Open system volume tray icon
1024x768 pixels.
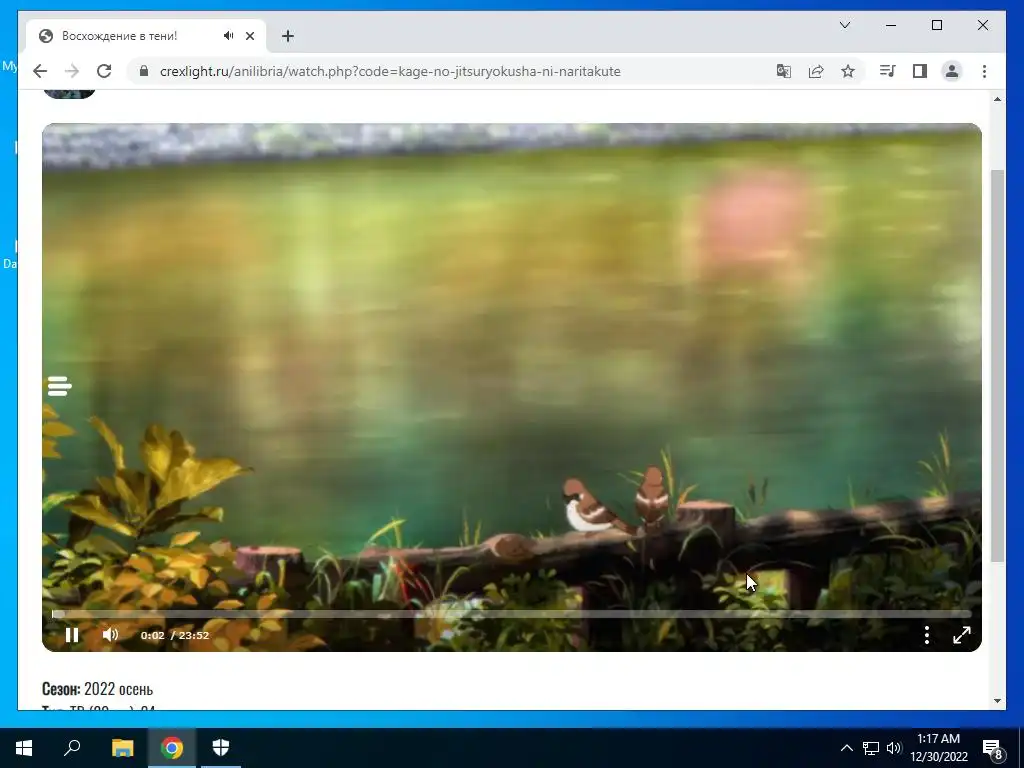pos(894,748)
